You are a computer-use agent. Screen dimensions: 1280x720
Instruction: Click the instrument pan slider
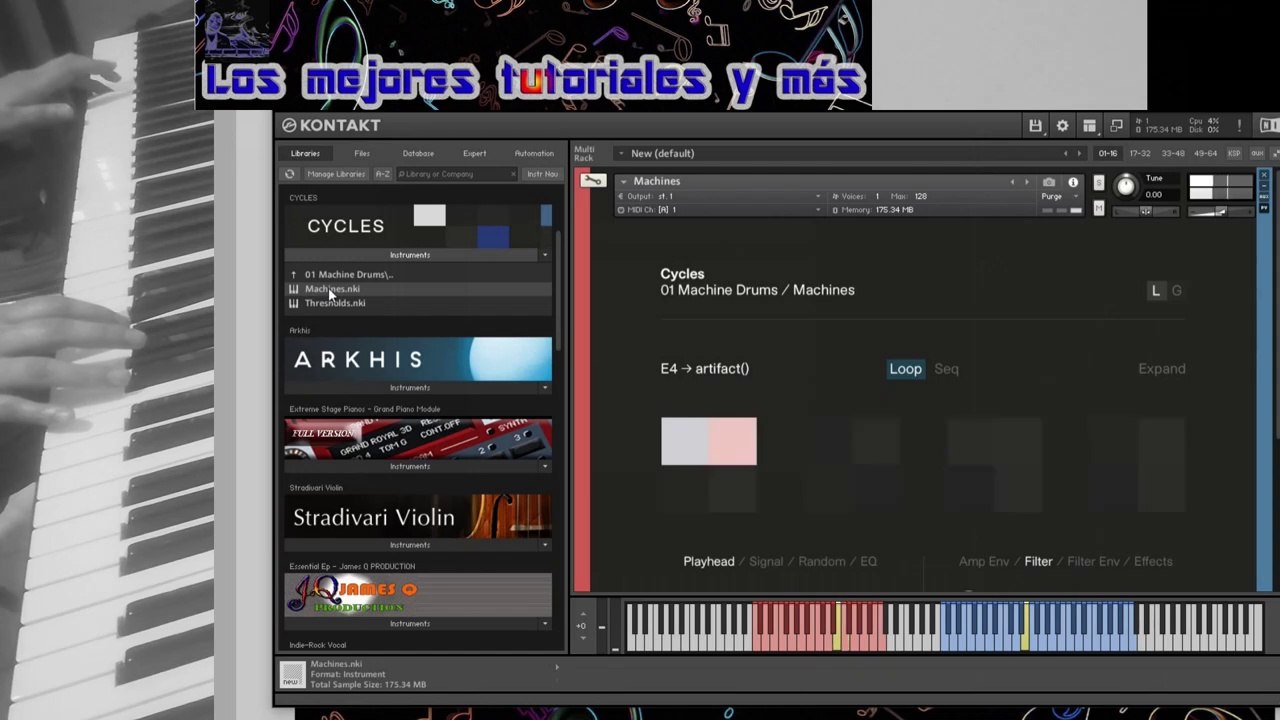coord(1145,211)
